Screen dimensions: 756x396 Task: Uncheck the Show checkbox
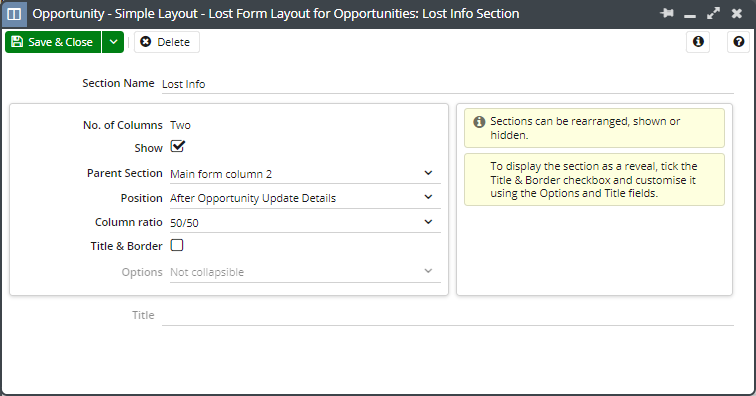click(x=177, y=146)
